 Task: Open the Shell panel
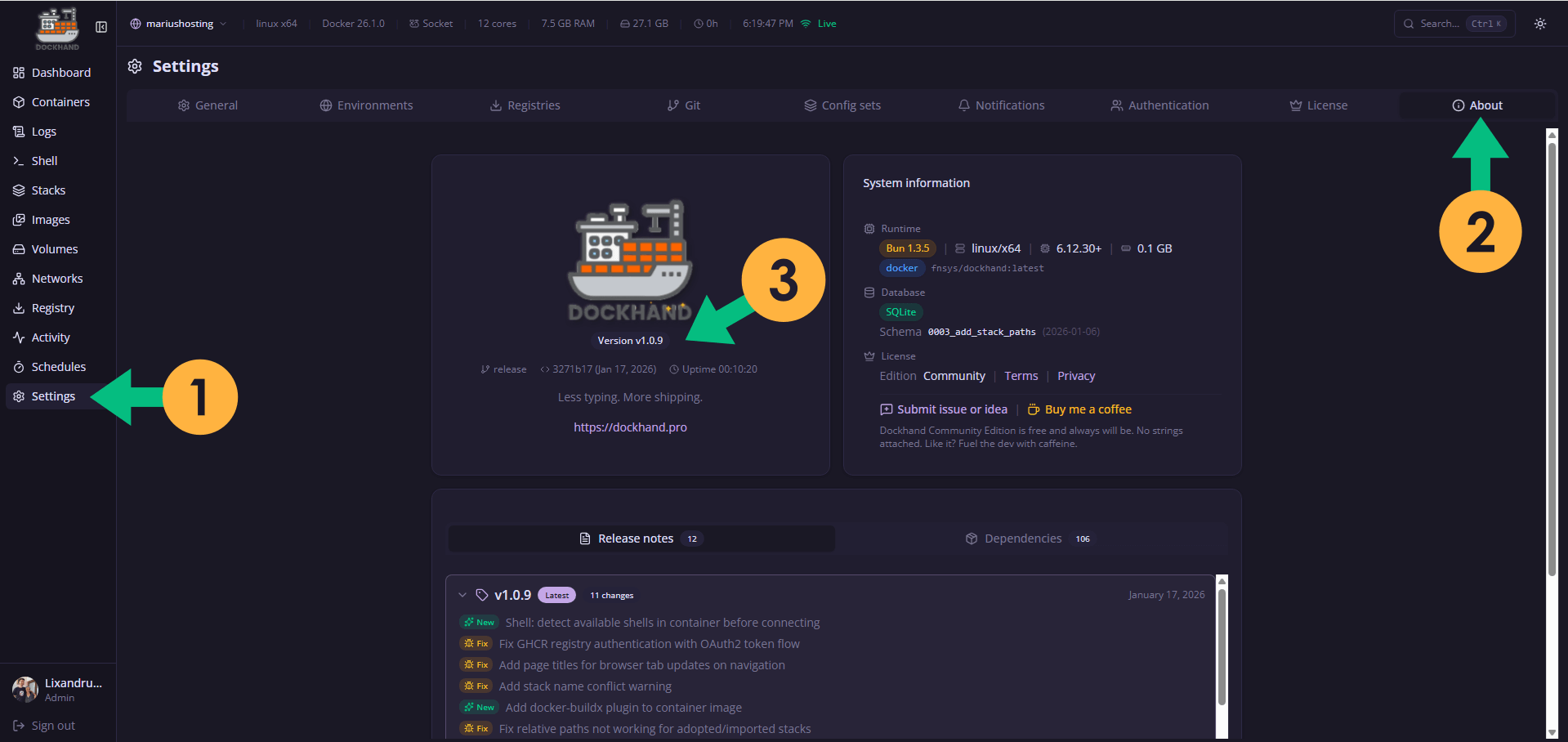pos(44,160)
